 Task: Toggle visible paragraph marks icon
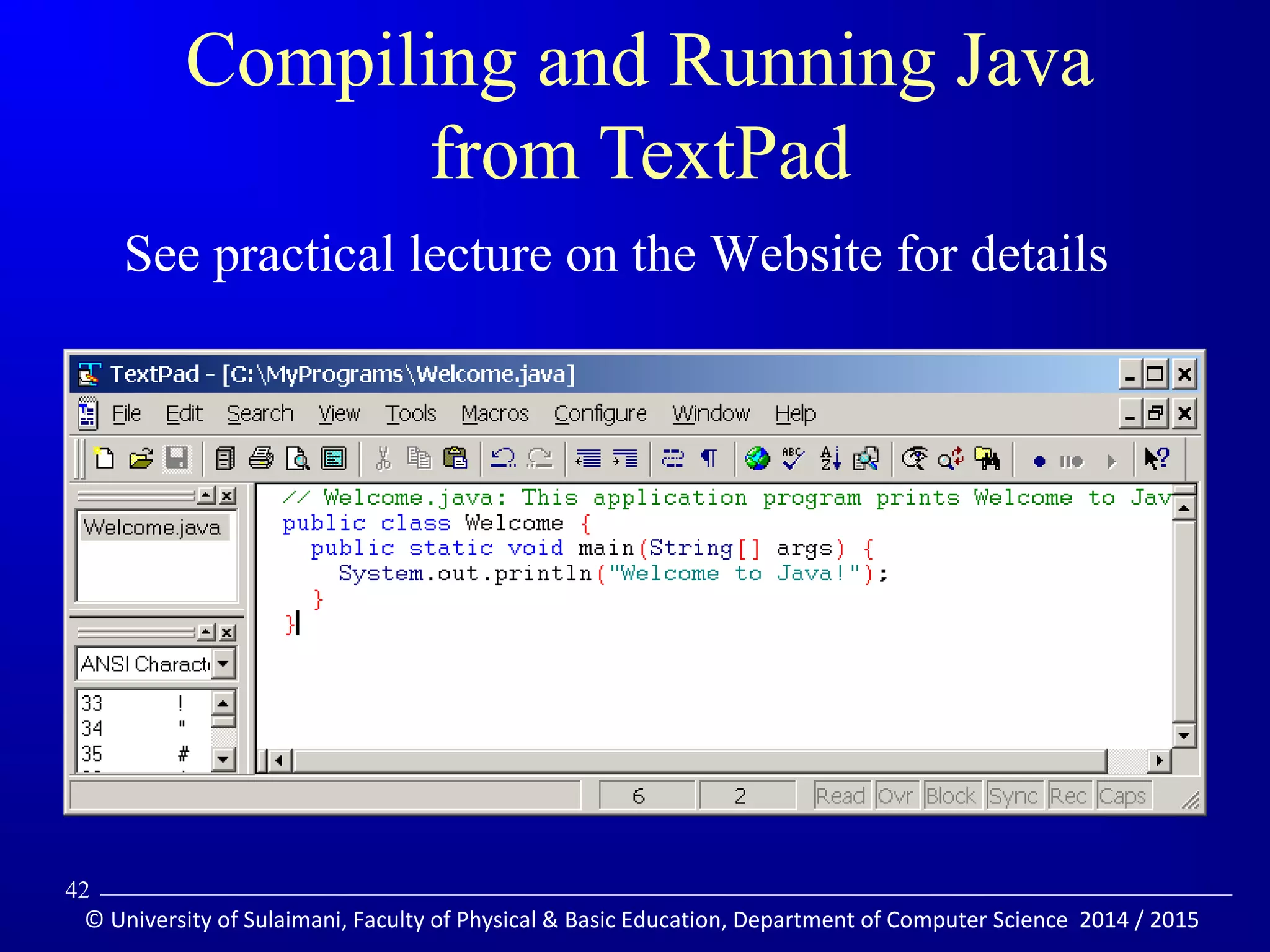click(709, 459)
